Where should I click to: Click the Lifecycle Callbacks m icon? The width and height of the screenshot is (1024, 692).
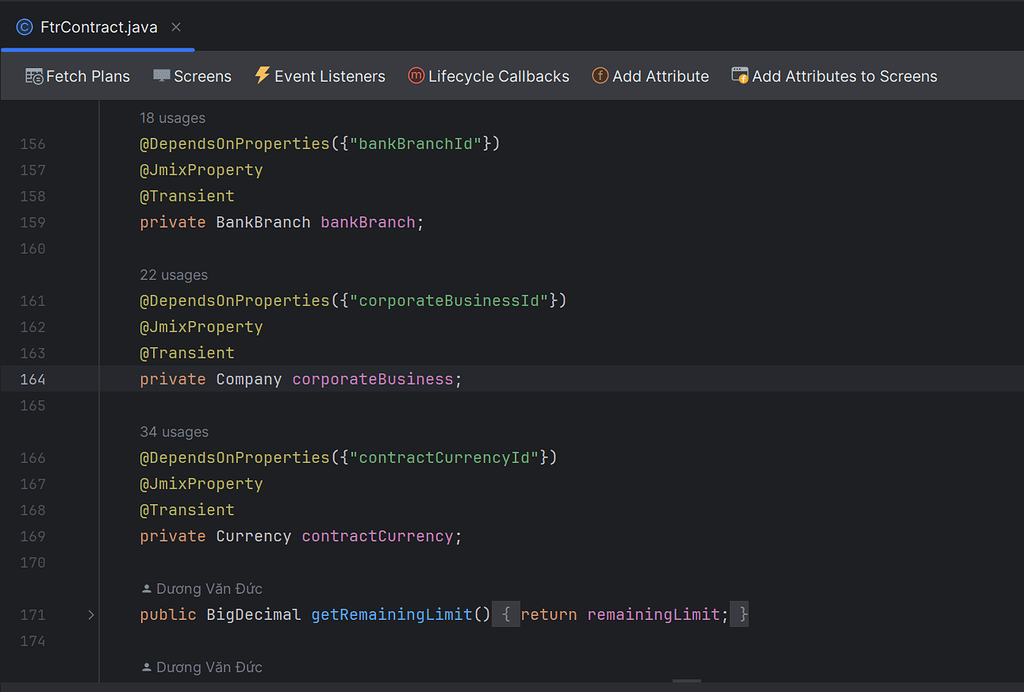coord(416,76)
